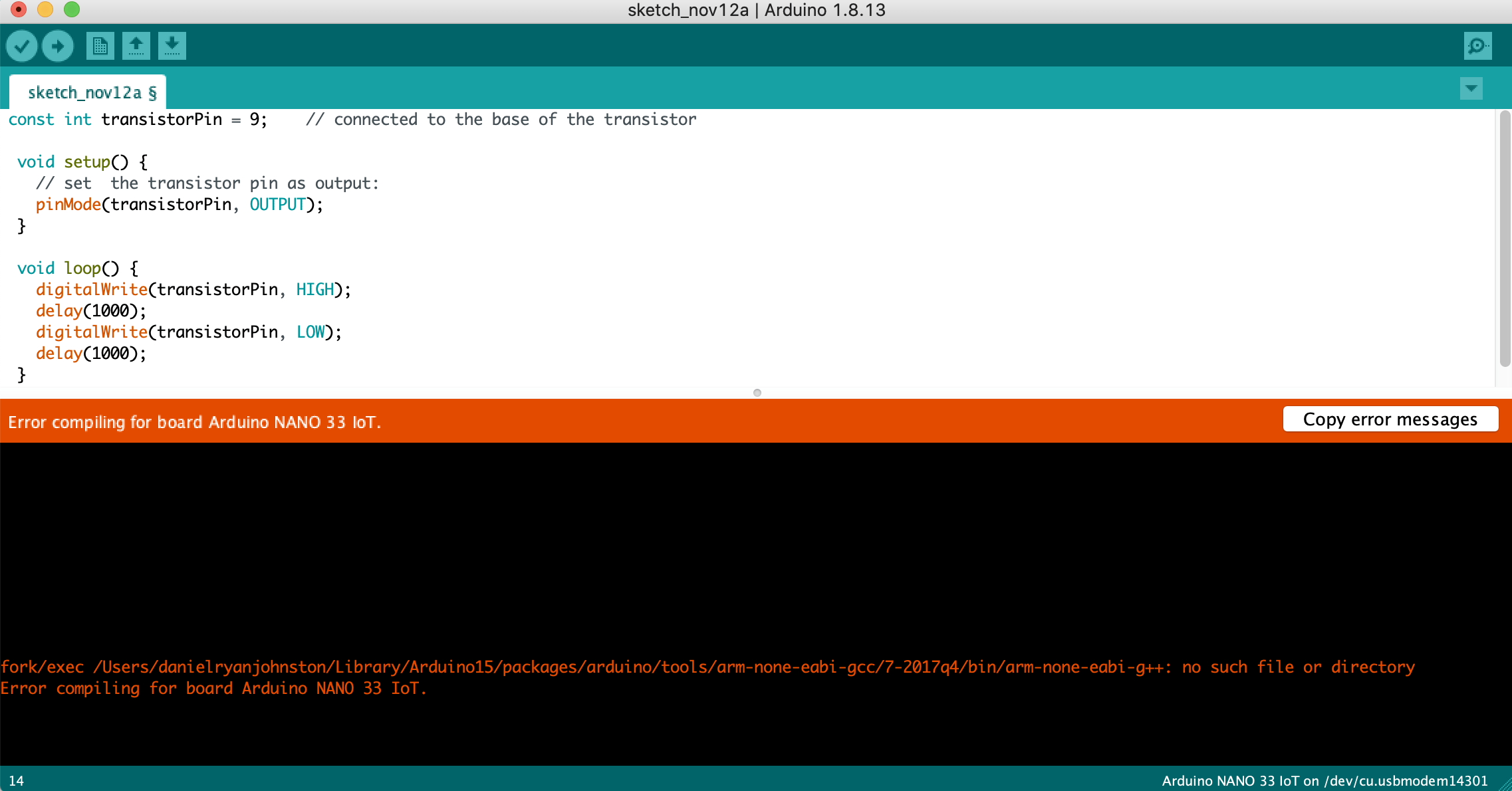The width and height of the screenshot is (1512, 791).
Task: Click board info 'Arduino NANO 33 IoT on /dev/cu.usbmodem14301'
Action: tap(1324, 781)
